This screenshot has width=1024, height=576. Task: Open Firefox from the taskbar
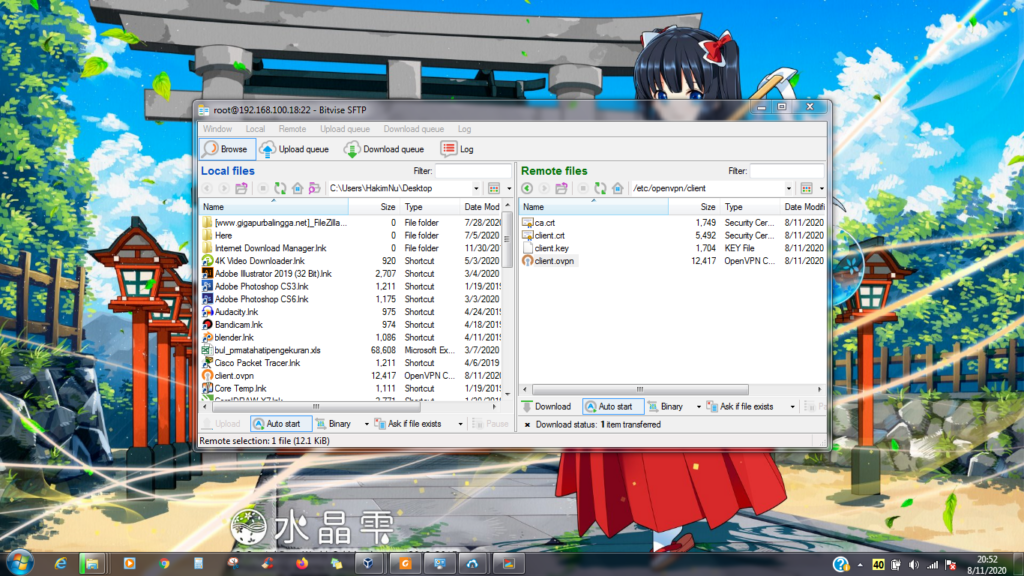tap(302, 563)
